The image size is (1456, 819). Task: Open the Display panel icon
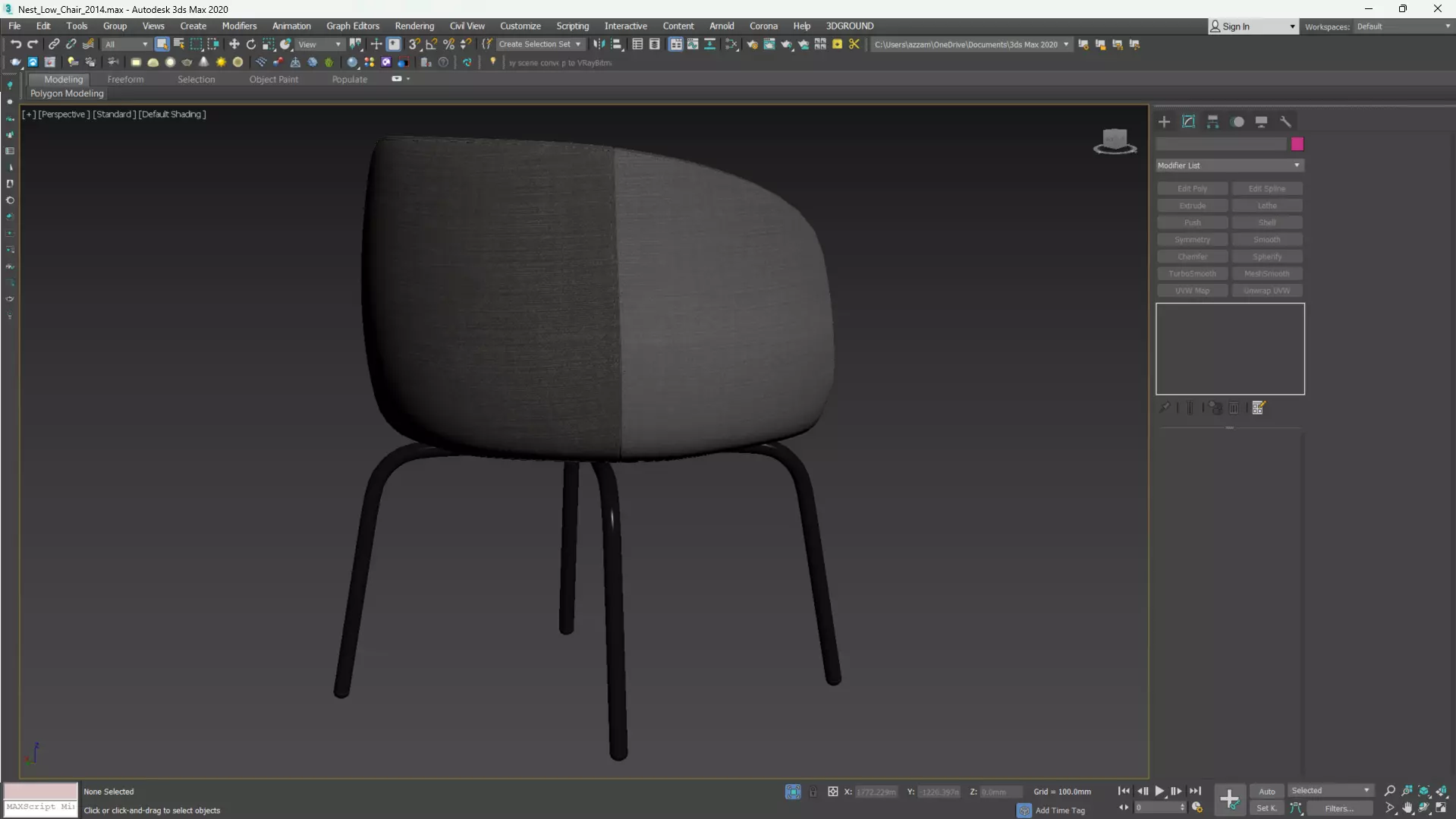[1261, 121]
